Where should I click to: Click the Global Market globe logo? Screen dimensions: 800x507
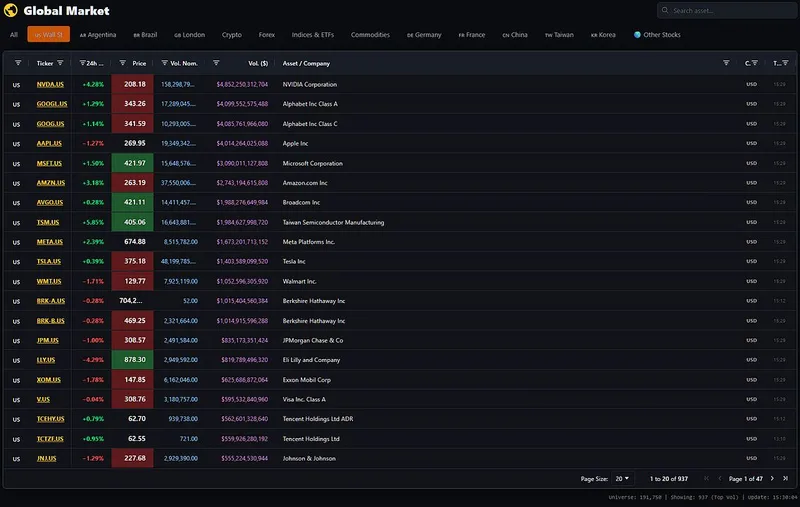click(x=11, y=10)
